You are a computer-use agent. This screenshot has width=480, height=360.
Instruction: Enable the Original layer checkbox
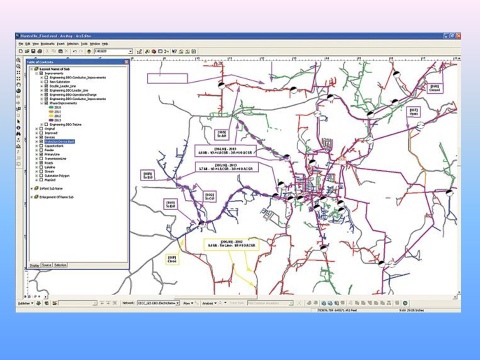41,129
